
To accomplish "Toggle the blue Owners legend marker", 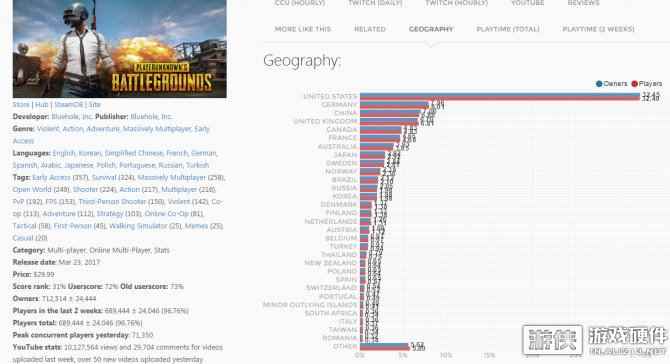I will coord(599,84).
